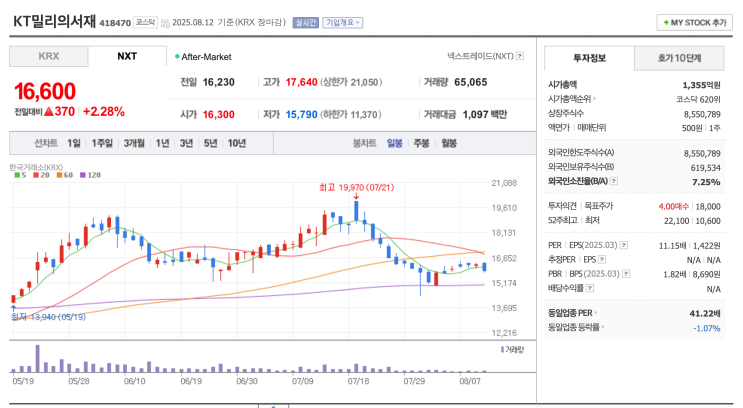Open the 동일업종 PER link
Screen dimensions: 743x408
point(572,313)
